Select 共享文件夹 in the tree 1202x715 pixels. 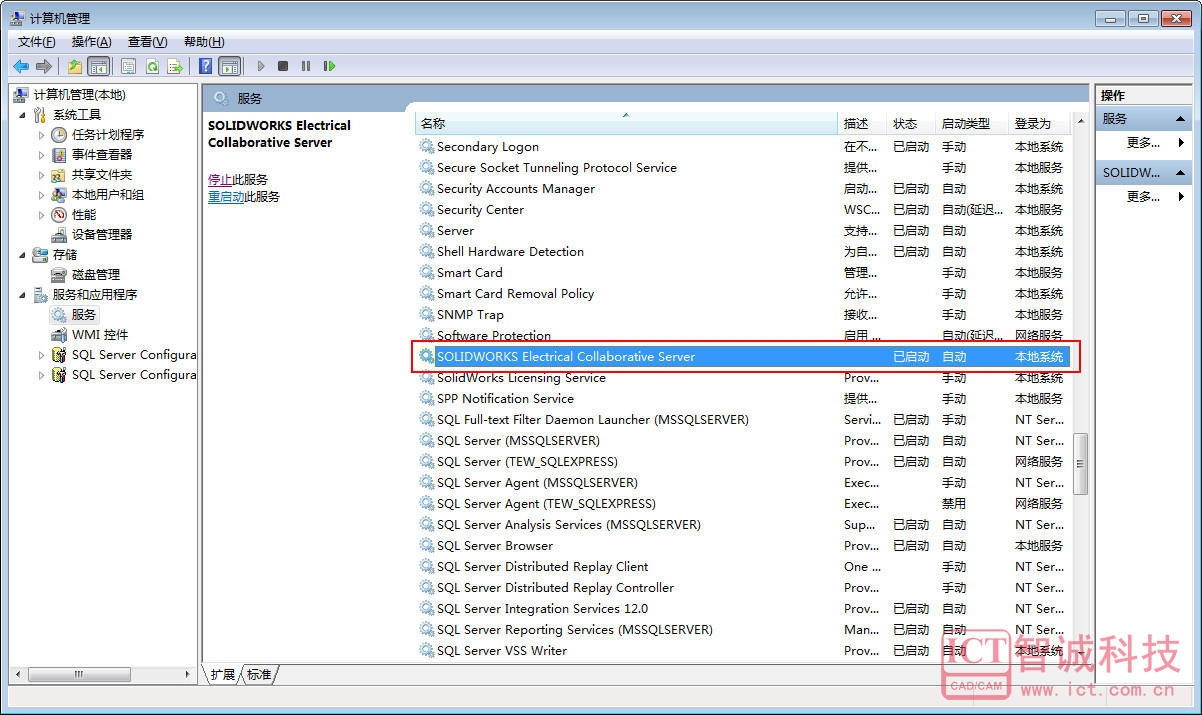click(102, 174)
